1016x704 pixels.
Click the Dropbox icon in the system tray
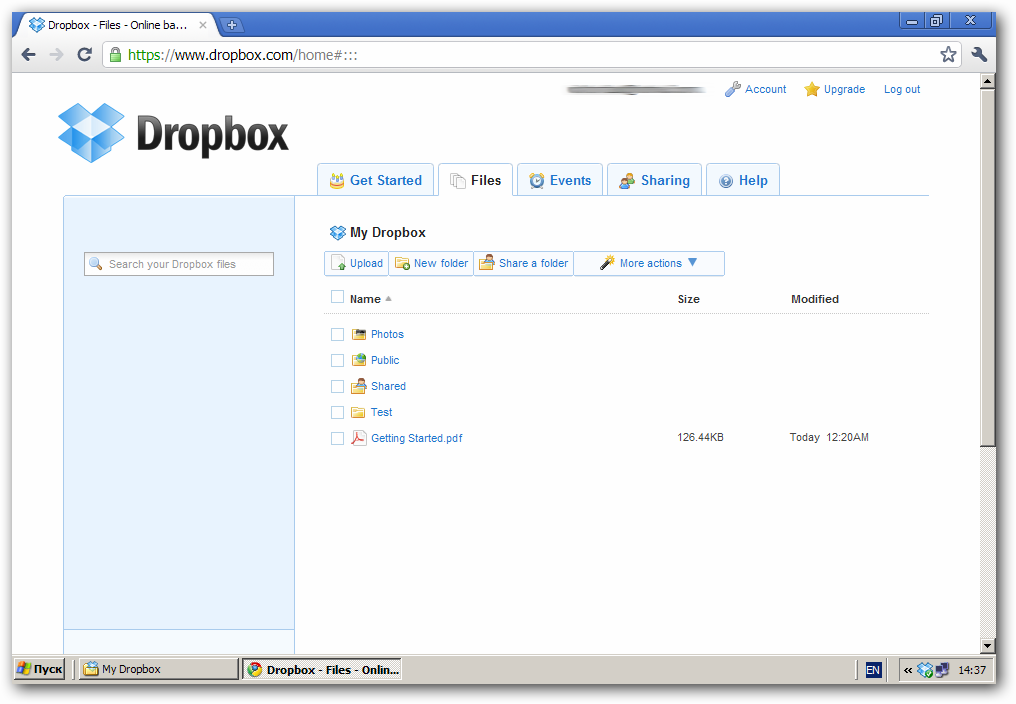tap(925, 670)
